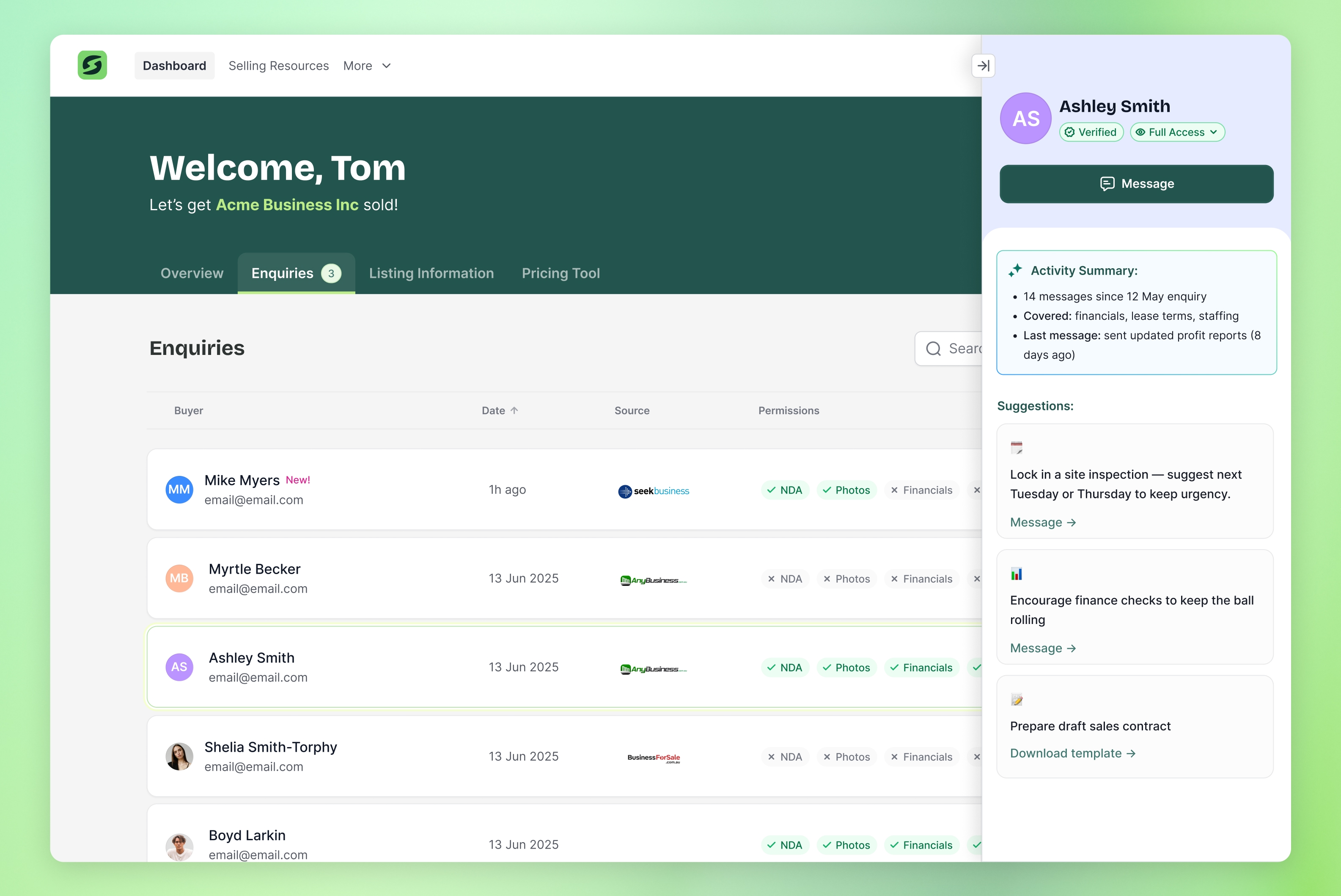Click the sparkle icon beside Activity Summary

1015,270
